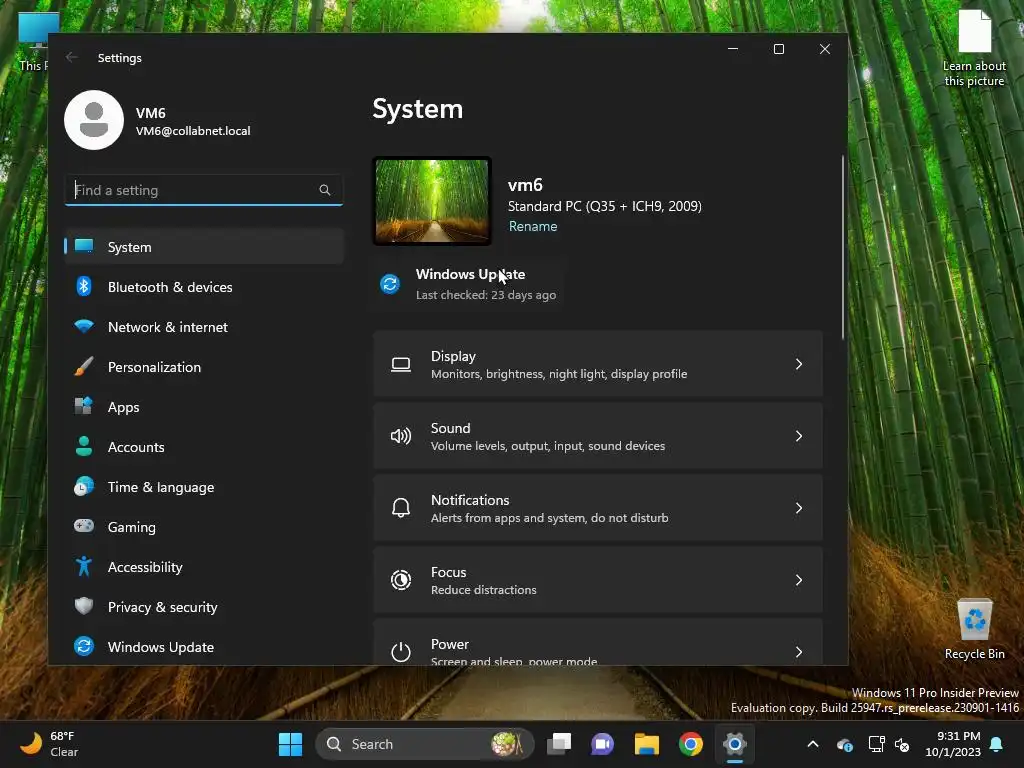Click the Bluetooth icon in sidebar
The height and width of the screenshot is (768, 1024).
click(84, 286)
